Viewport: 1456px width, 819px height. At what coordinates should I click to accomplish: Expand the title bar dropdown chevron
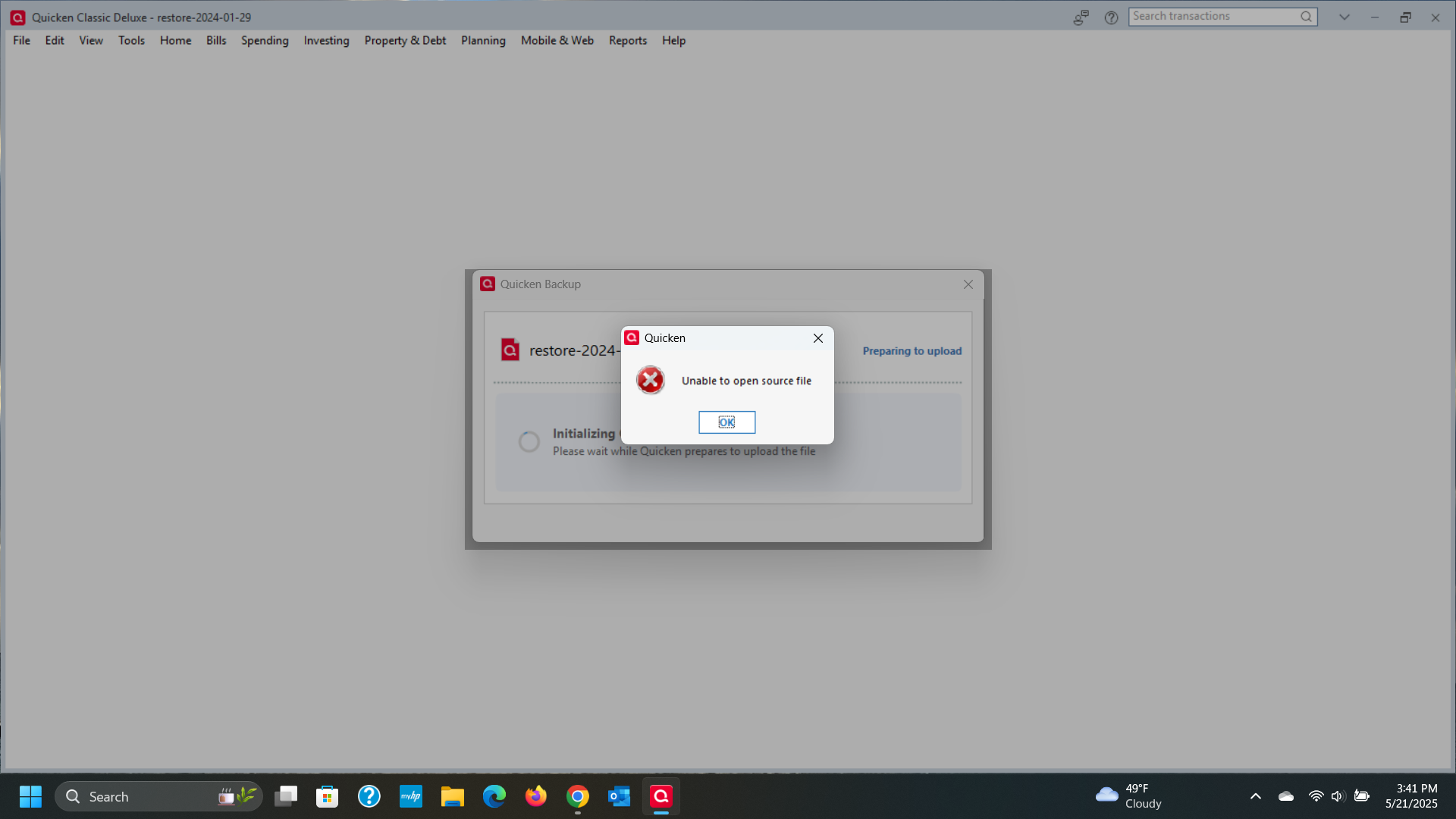pyautogui.click(x=1344, y=17)
